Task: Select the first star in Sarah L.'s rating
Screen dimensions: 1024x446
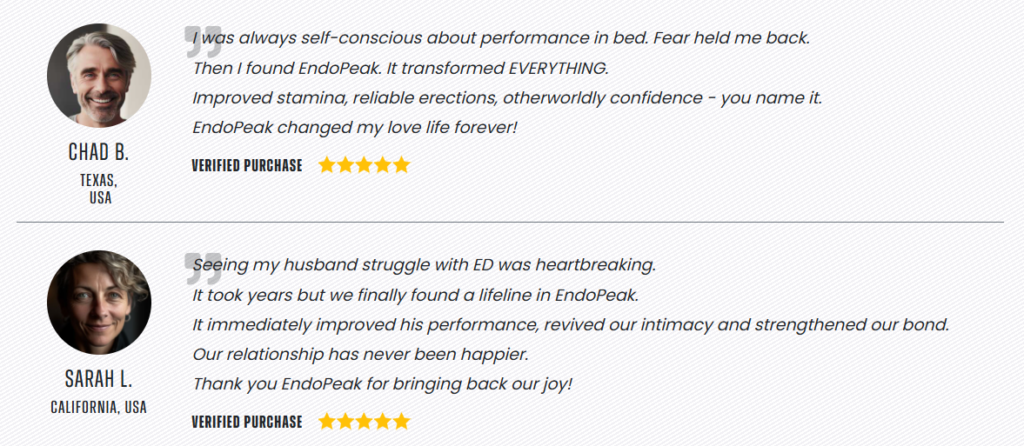Action: 327,421
